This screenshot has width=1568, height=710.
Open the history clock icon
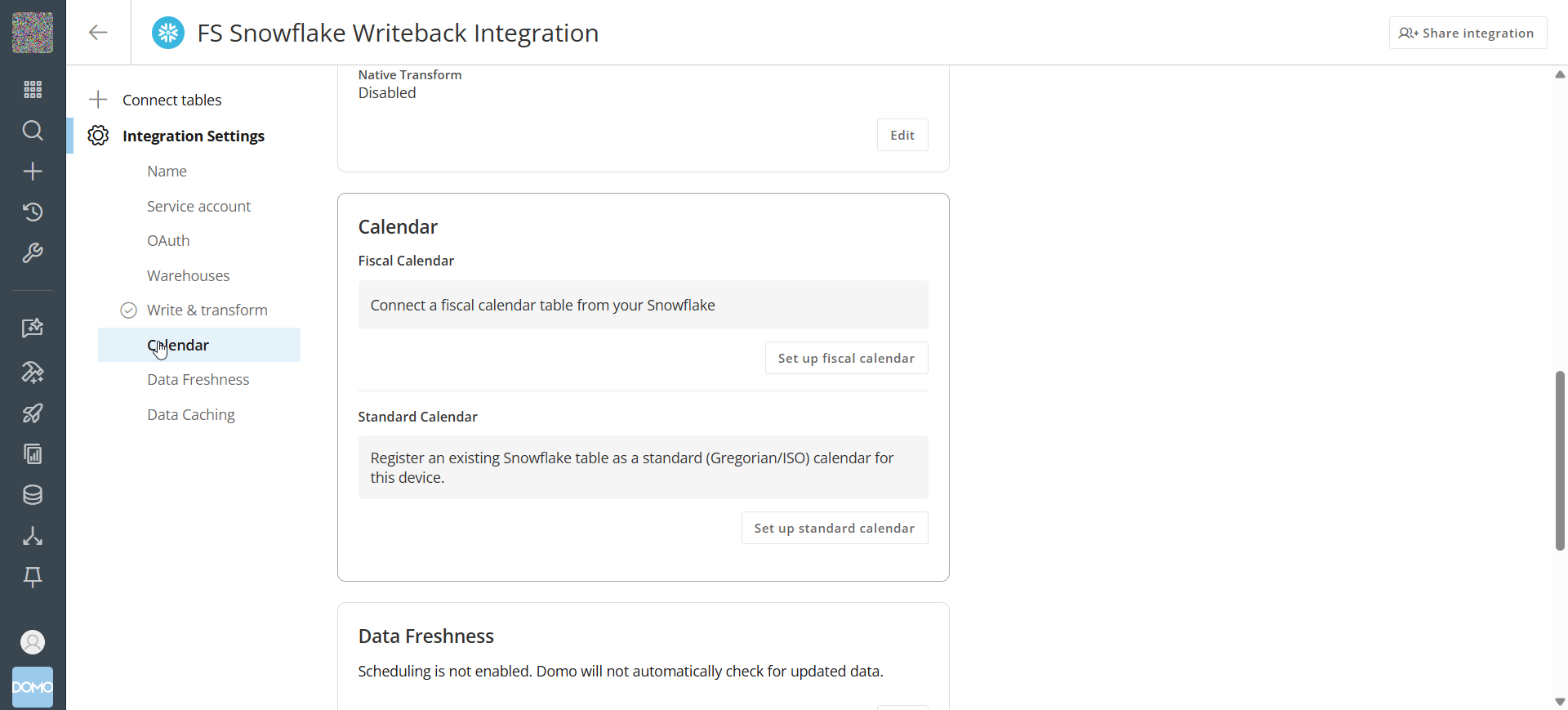tap(33, 212)
